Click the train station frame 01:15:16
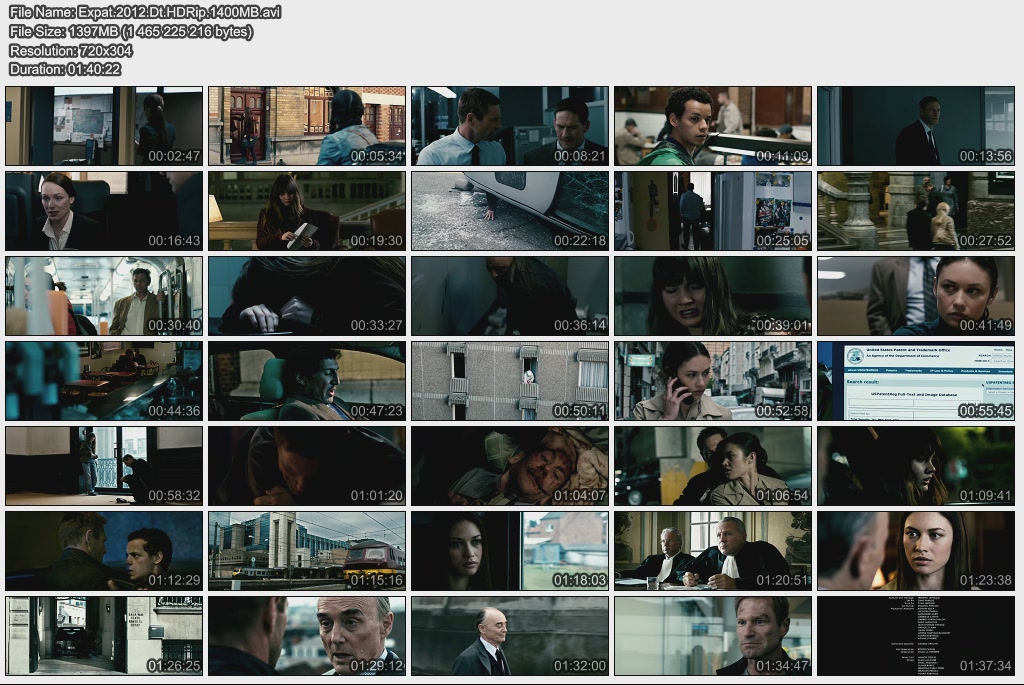1024x685 pixels. (x=307, y=551)
